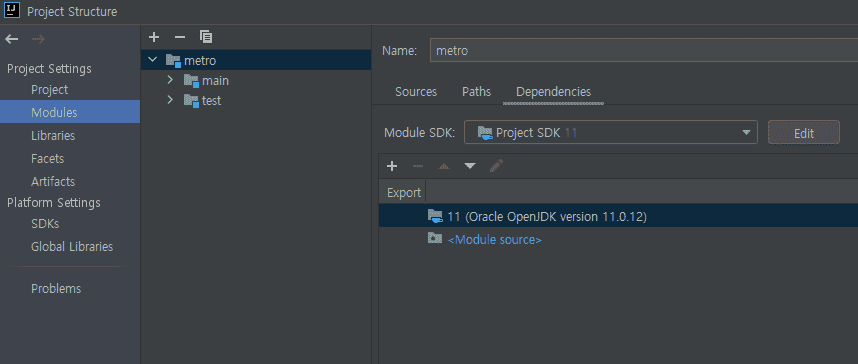The width and height of the screenshot is (858, 364).
Task: Expand the test module node
Action: pyautogui.click(x=170, y=100)
